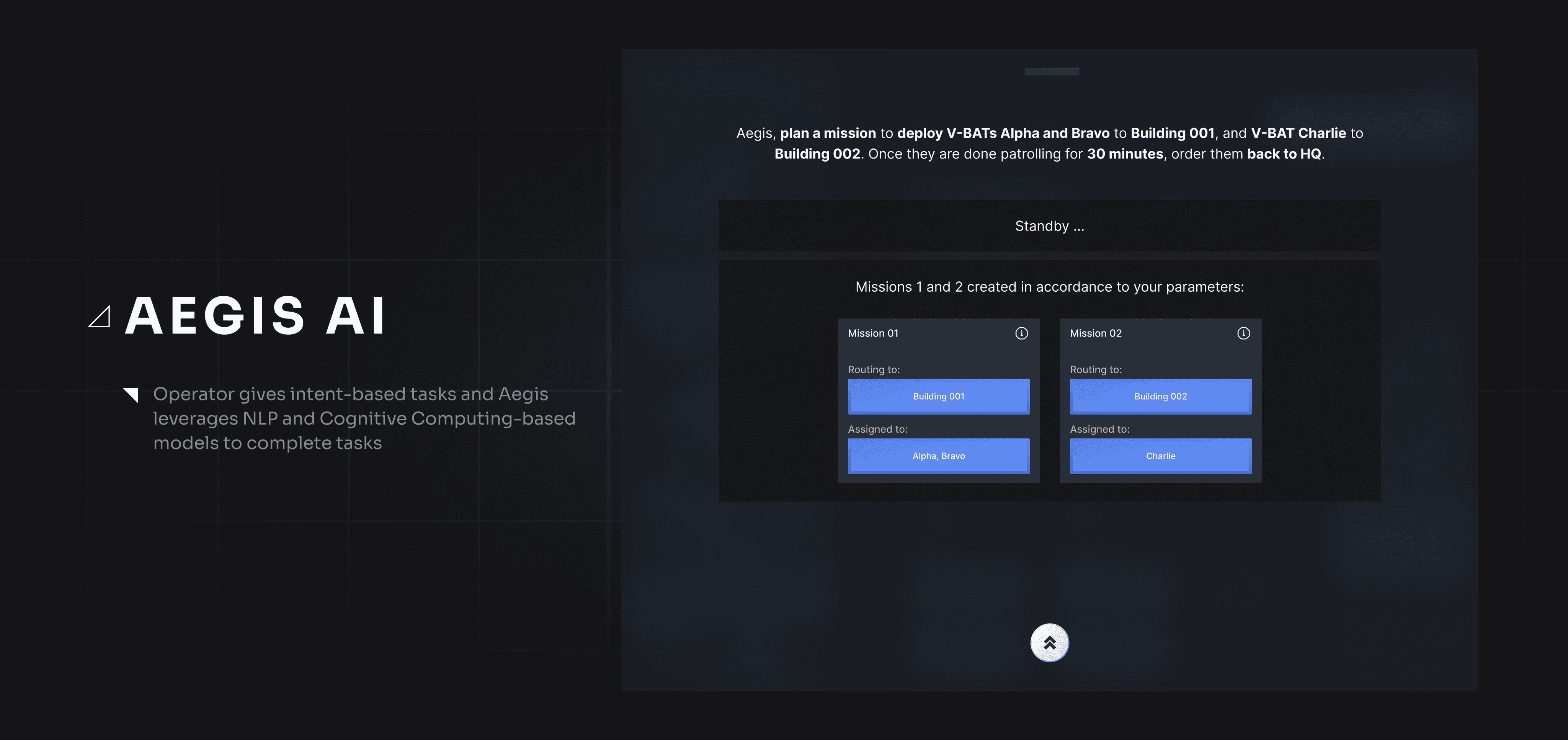Click the drag handle at panel top
Screen dimensions: 1568x740
coord(1052,72)
